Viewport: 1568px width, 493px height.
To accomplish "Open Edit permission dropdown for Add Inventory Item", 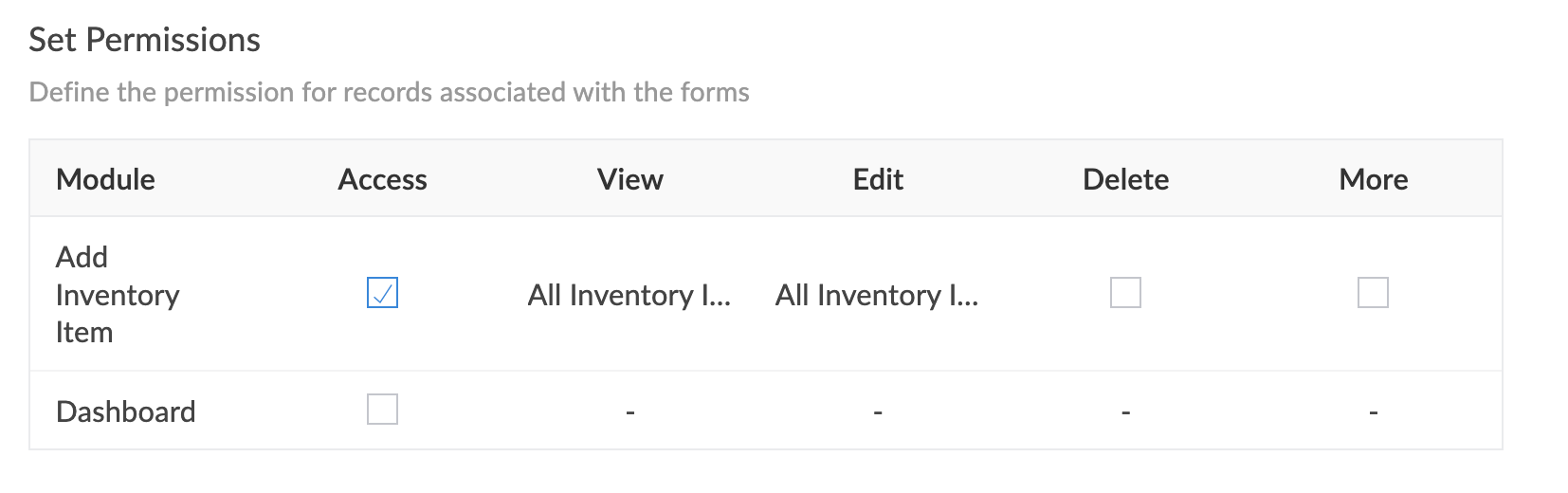I will click(877, 295).
